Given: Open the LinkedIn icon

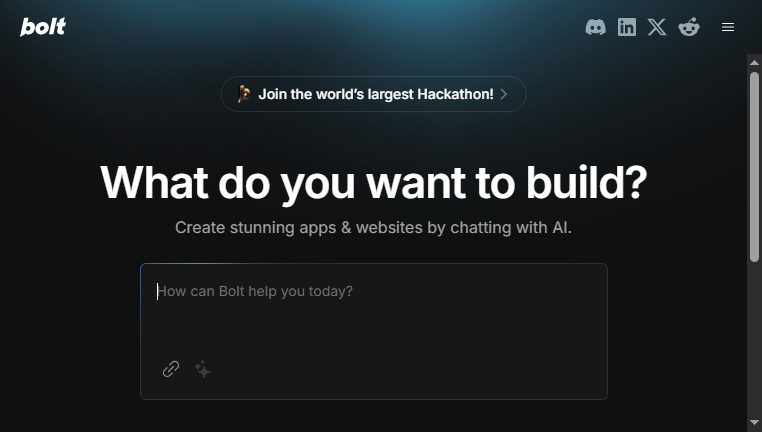Looking at the screenshot, I should pos(626,27).
